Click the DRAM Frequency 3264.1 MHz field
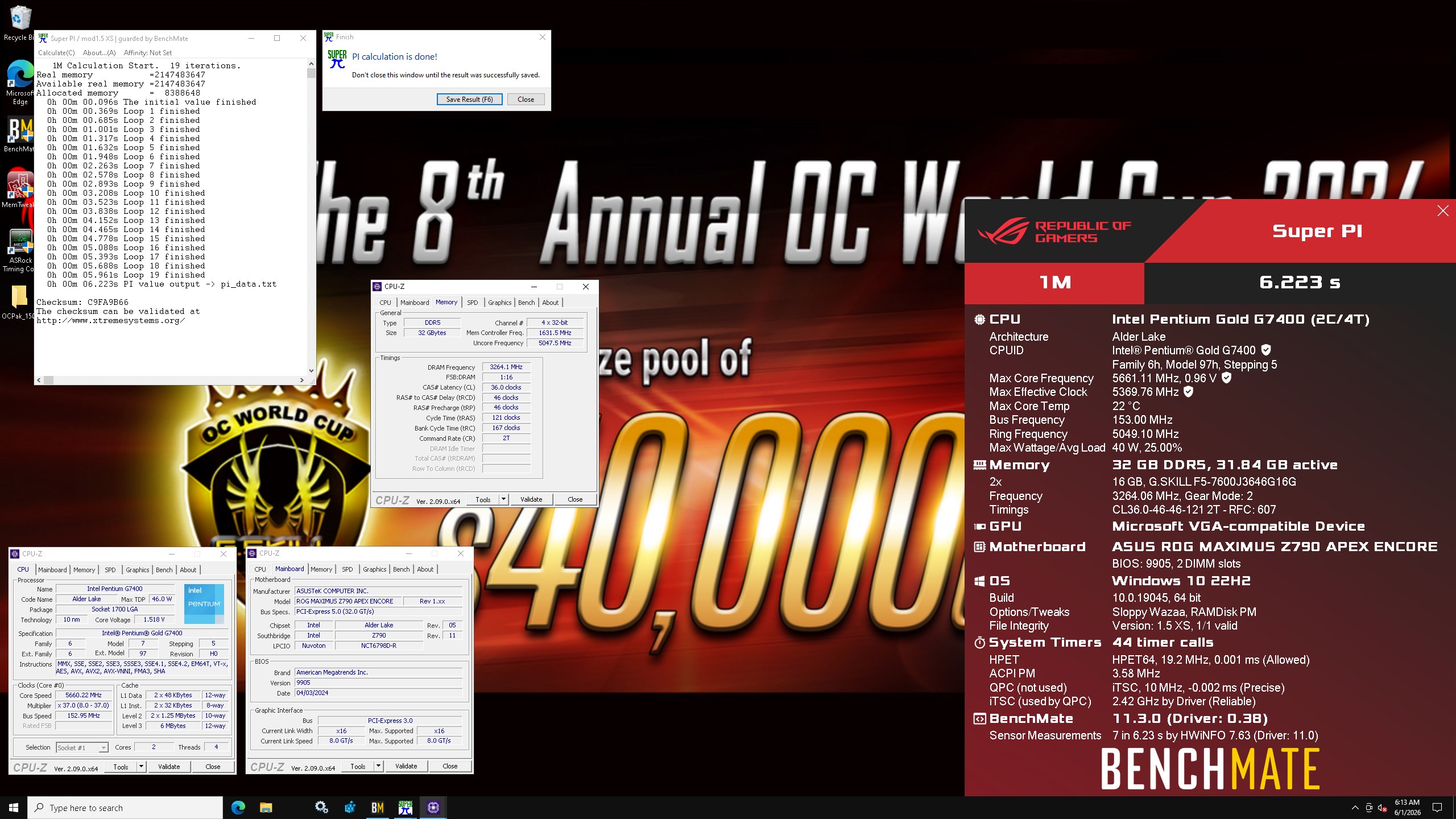The height and width of the screenshot is (819, 1456). (506, 367)
